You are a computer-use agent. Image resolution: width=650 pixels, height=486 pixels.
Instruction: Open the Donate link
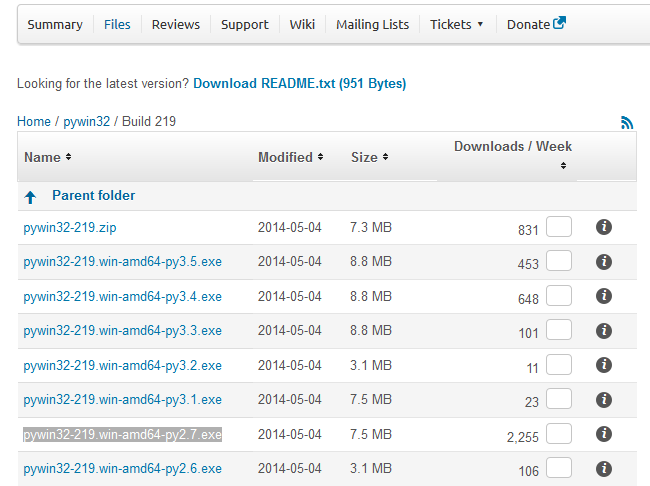tap(528, 24)
